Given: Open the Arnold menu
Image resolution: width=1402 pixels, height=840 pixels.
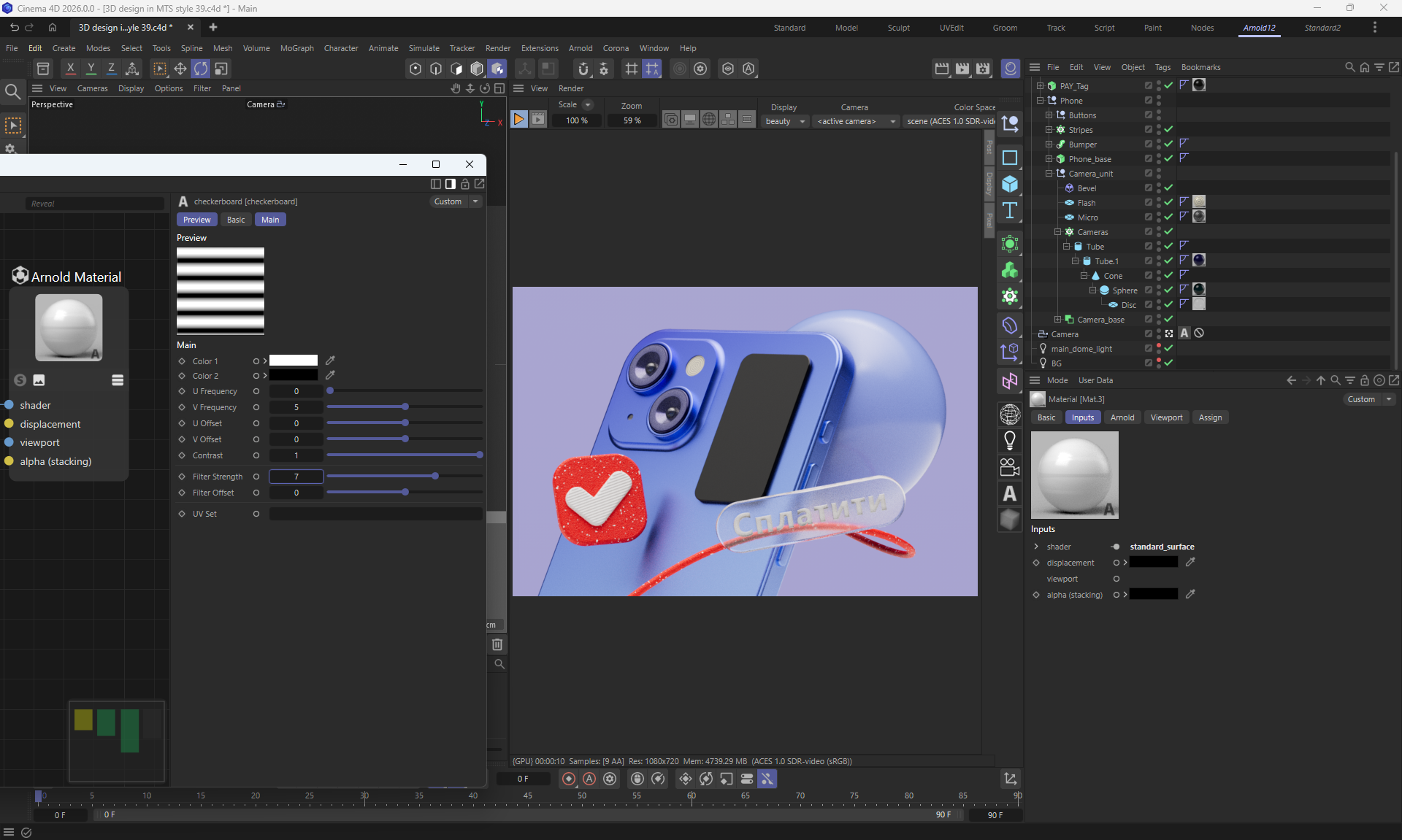Looking at the screenshot, I should coord(581,48).
